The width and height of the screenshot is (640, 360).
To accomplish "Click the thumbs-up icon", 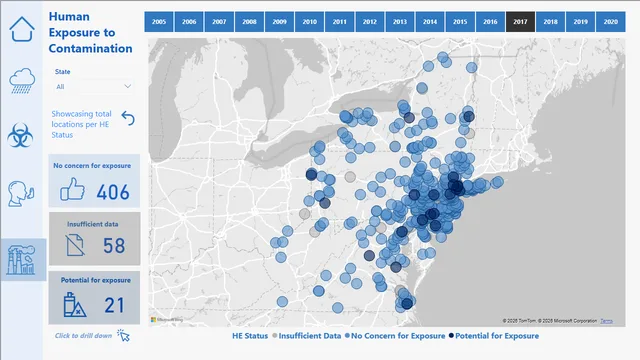I will click(x=72, y=189).
